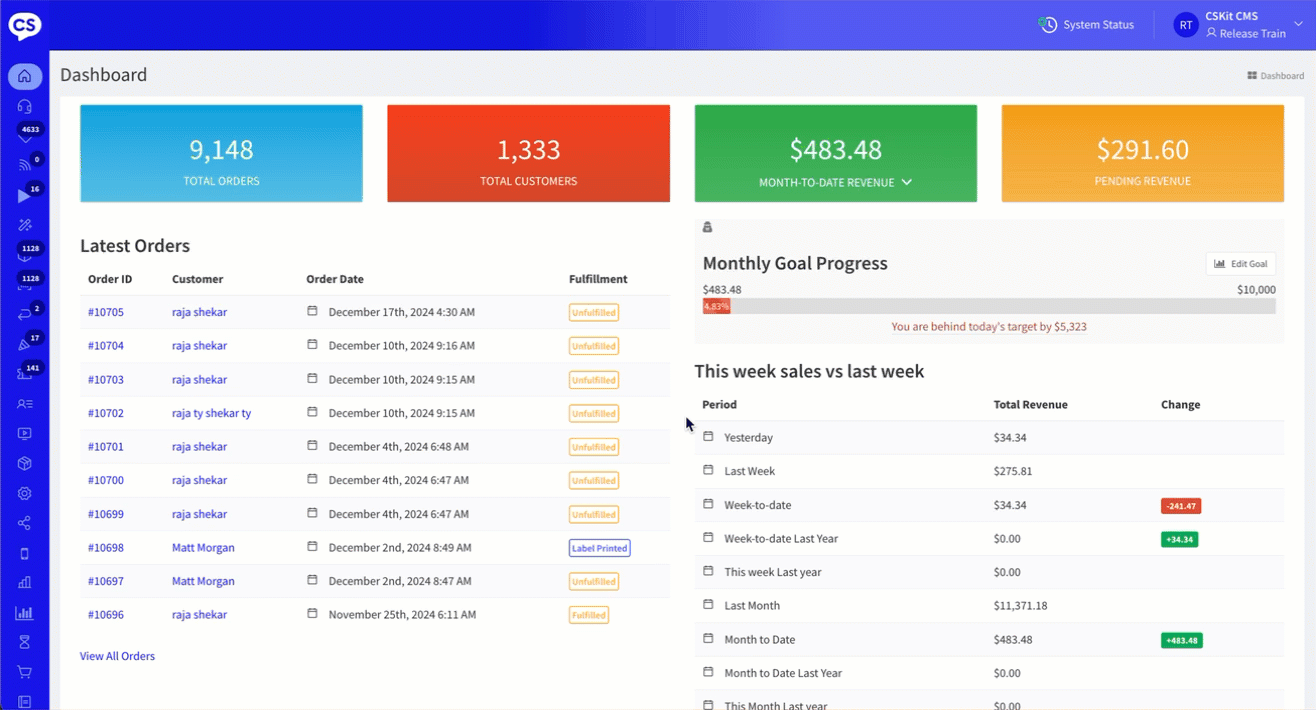The width and height of the screenshot is (1316, 710).
Task: Select the magic wand icon in sidebar
Action: click(24, 226)
